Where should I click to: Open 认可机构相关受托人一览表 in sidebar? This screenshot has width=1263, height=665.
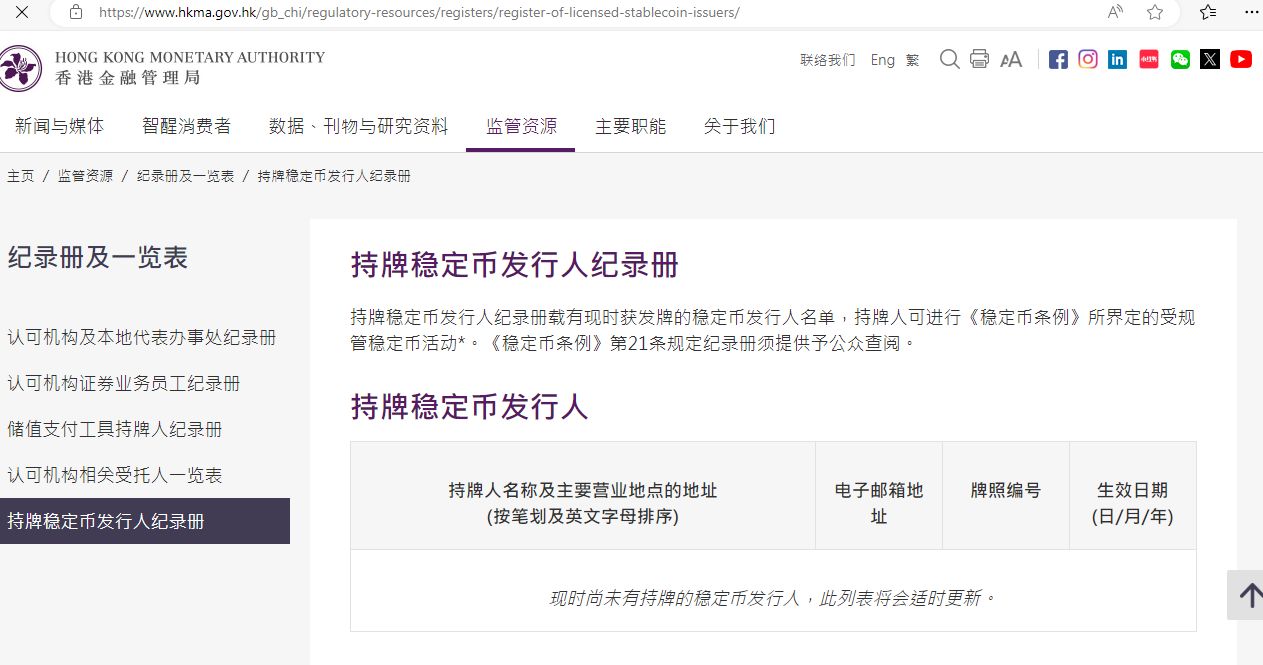point(114,475)
